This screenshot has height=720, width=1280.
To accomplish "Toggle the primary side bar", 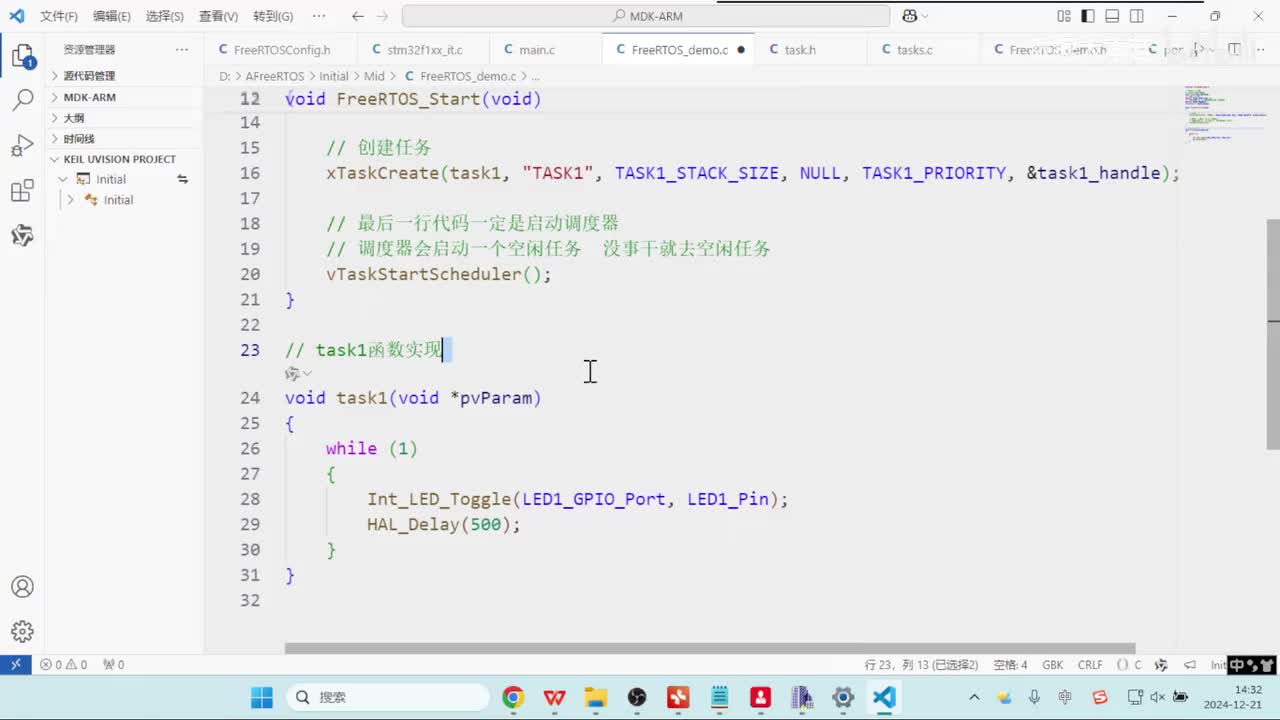I will point(1088,16).
